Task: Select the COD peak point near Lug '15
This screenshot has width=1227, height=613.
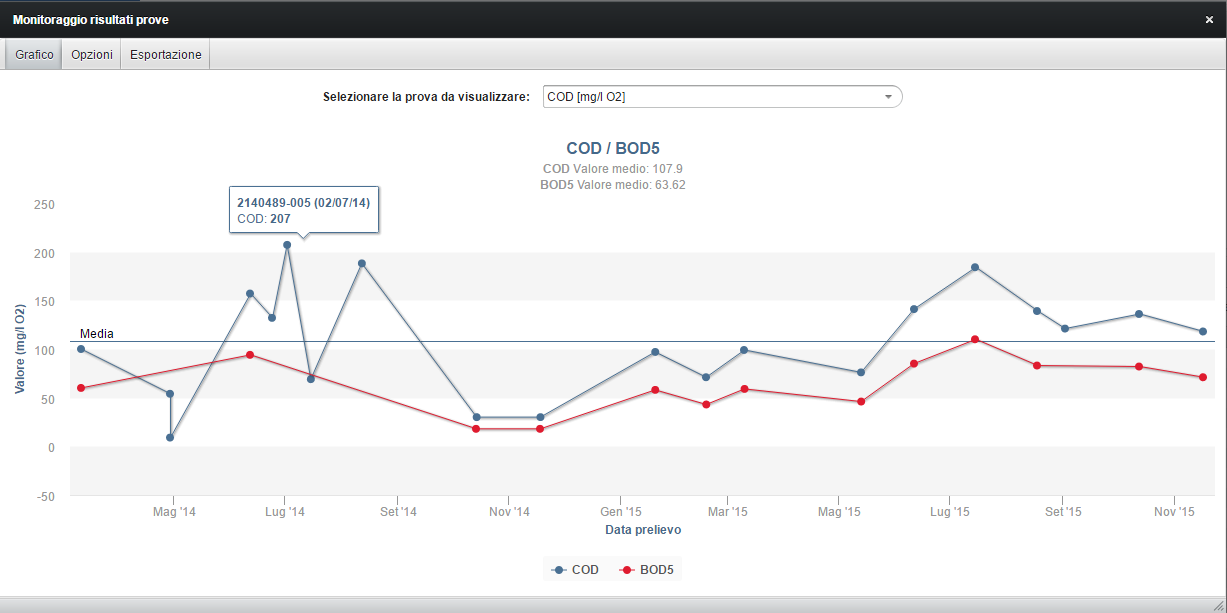Action: click(x=975, y=267)
